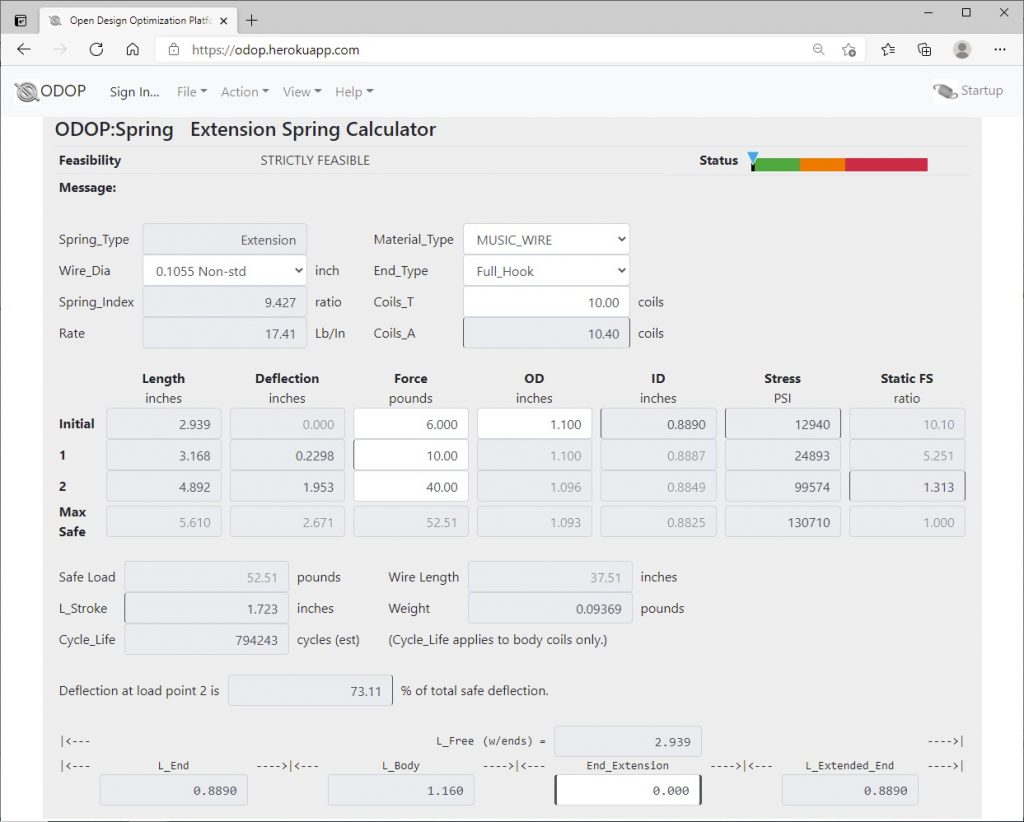The image size is (1024, 822).
Task: Click the site info padlock in address bar
Action: coord(173,48)
